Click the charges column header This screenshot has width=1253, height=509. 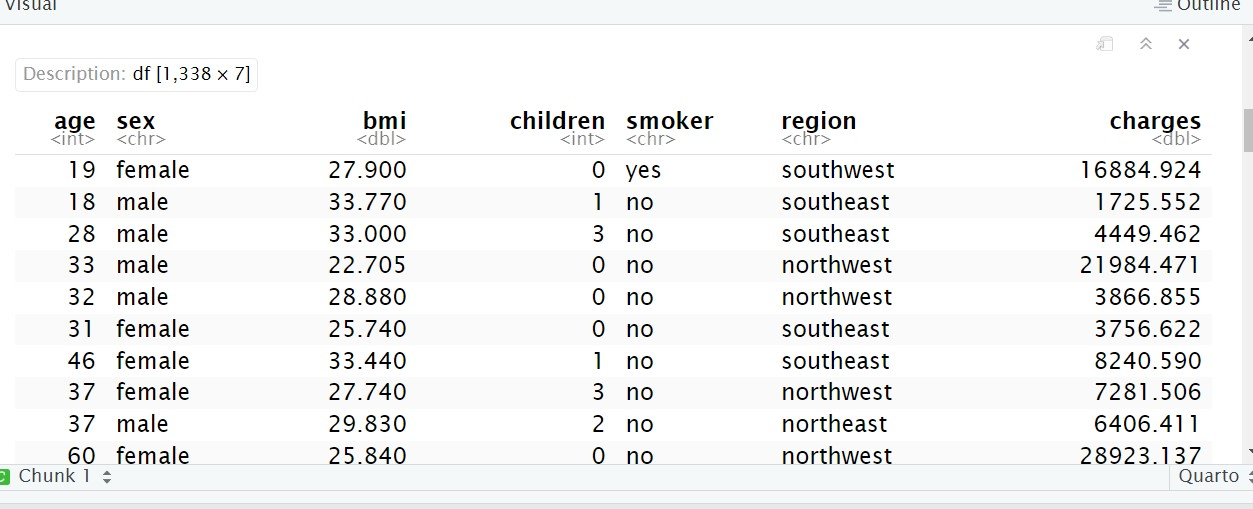click(x=1155, y=122)
